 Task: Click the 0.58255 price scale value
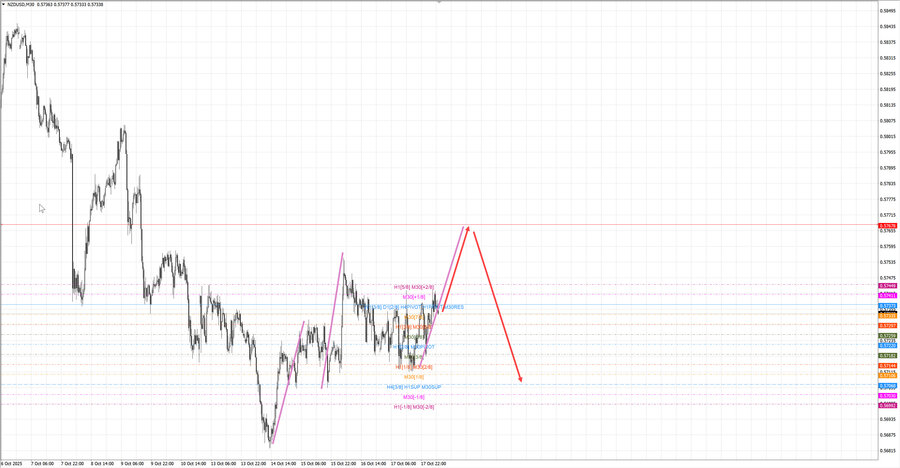click(888, 74)
